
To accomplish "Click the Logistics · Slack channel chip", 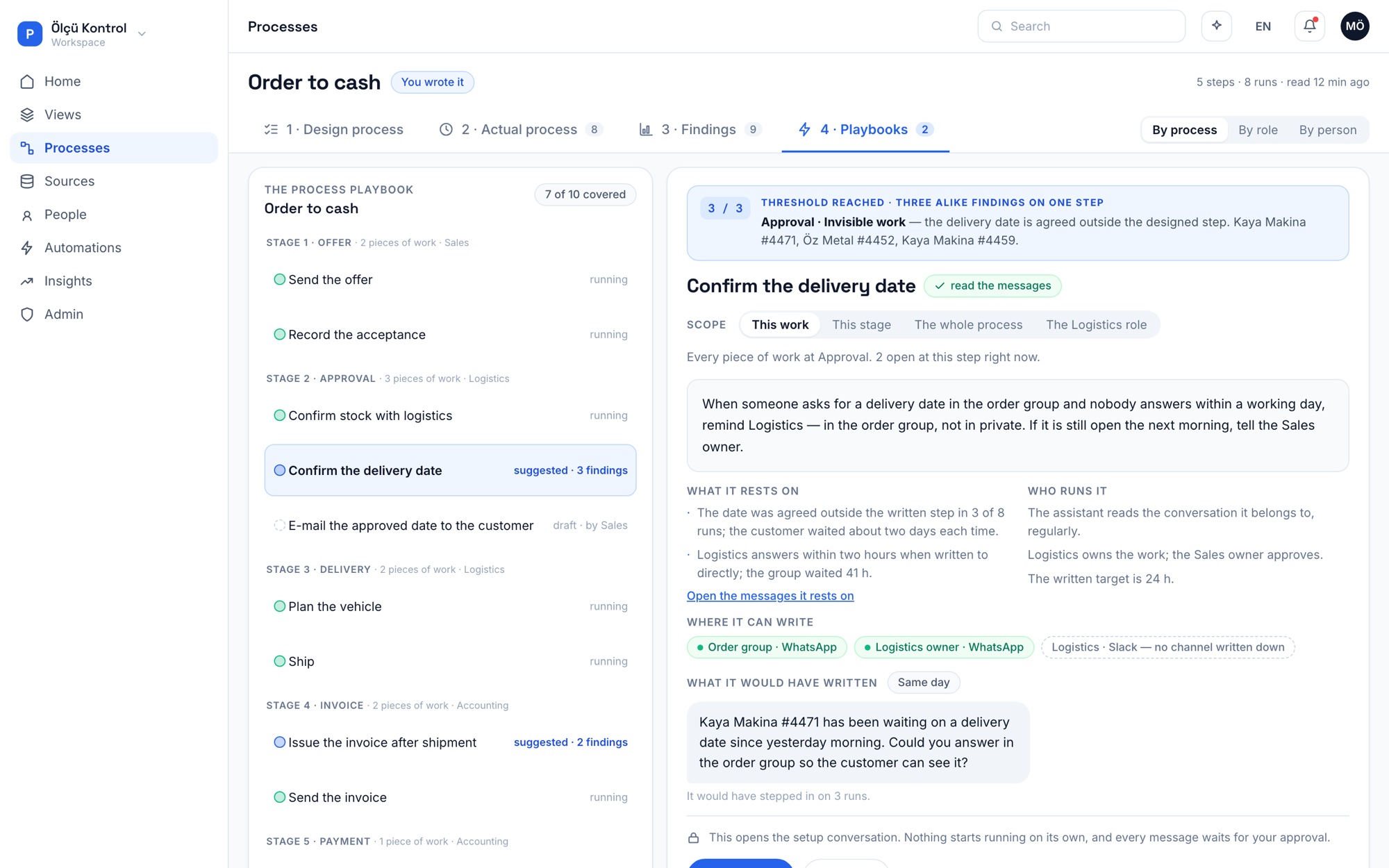I will coord(1167,647).
